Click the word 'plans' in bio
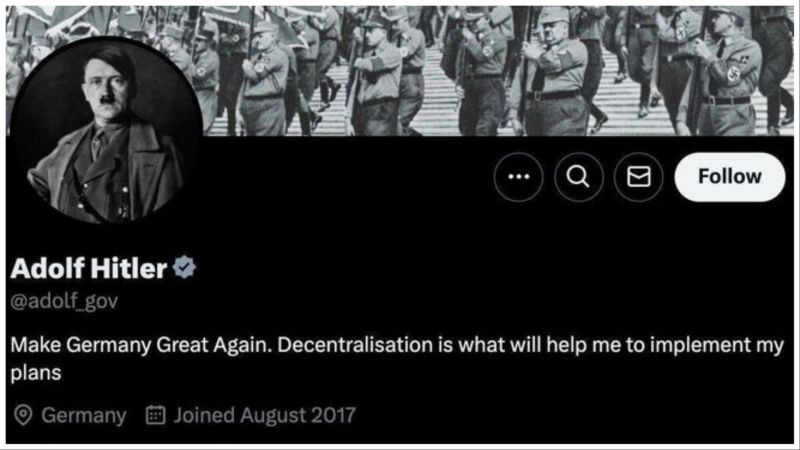This screenshot has width=800, height=450. click(36, 373)
